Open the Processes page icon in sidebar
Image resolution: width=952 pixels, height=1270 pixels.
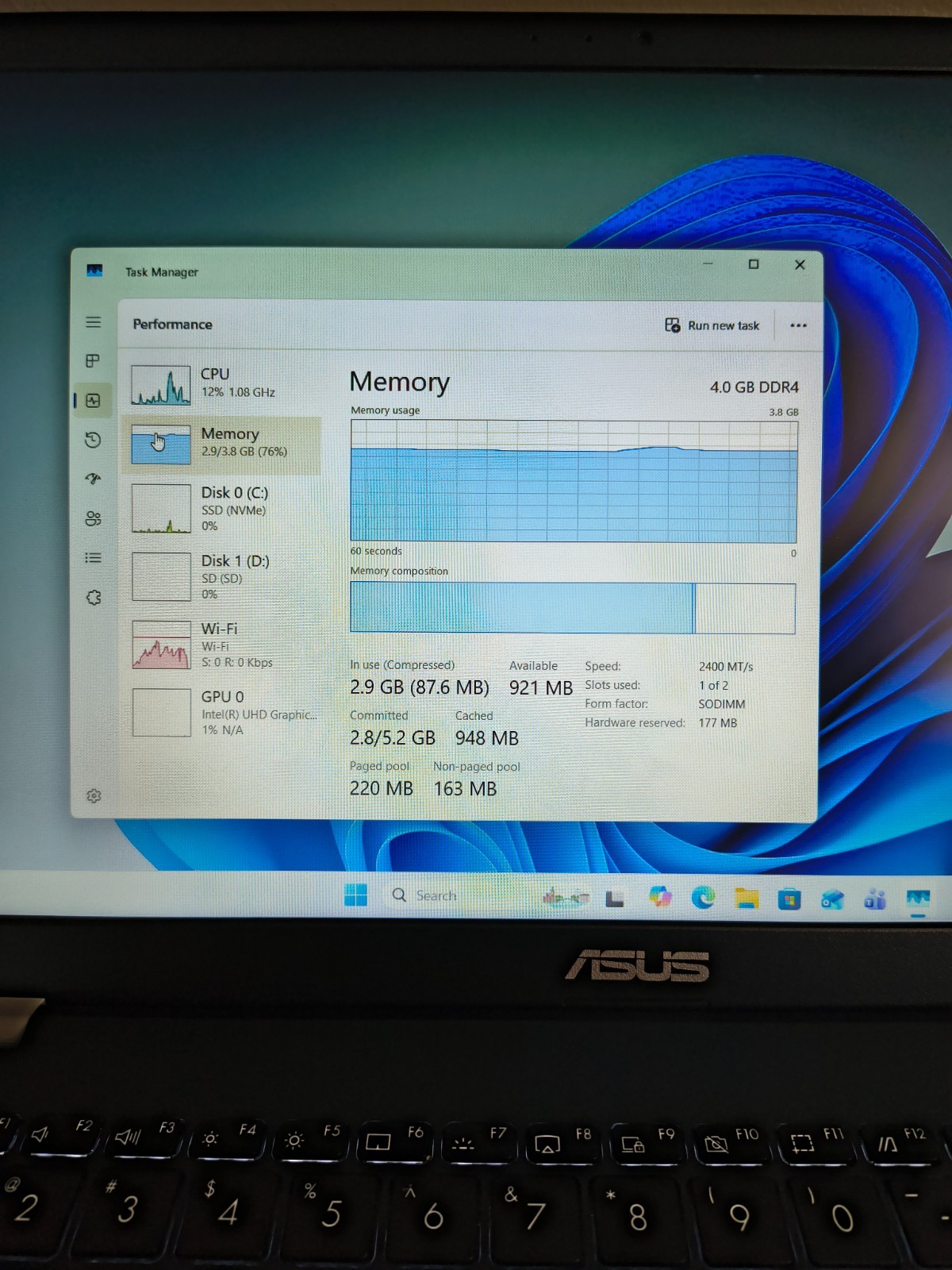coord(93,361)
